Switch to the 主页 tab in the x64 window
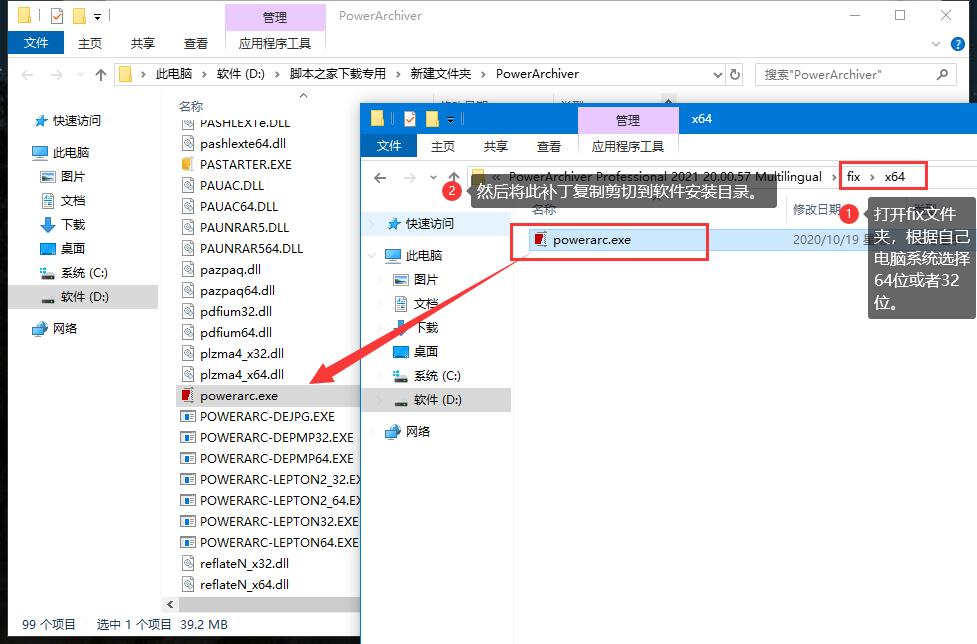This screenshot has height=644, width=977. click(x=443, y=146)
